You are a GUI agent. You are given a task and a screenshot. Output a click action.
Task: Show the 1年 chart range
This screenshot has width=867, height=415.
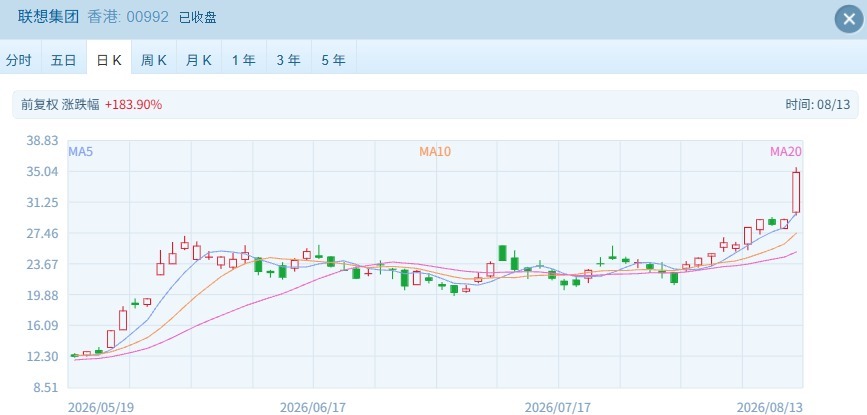tap(244, 60)
